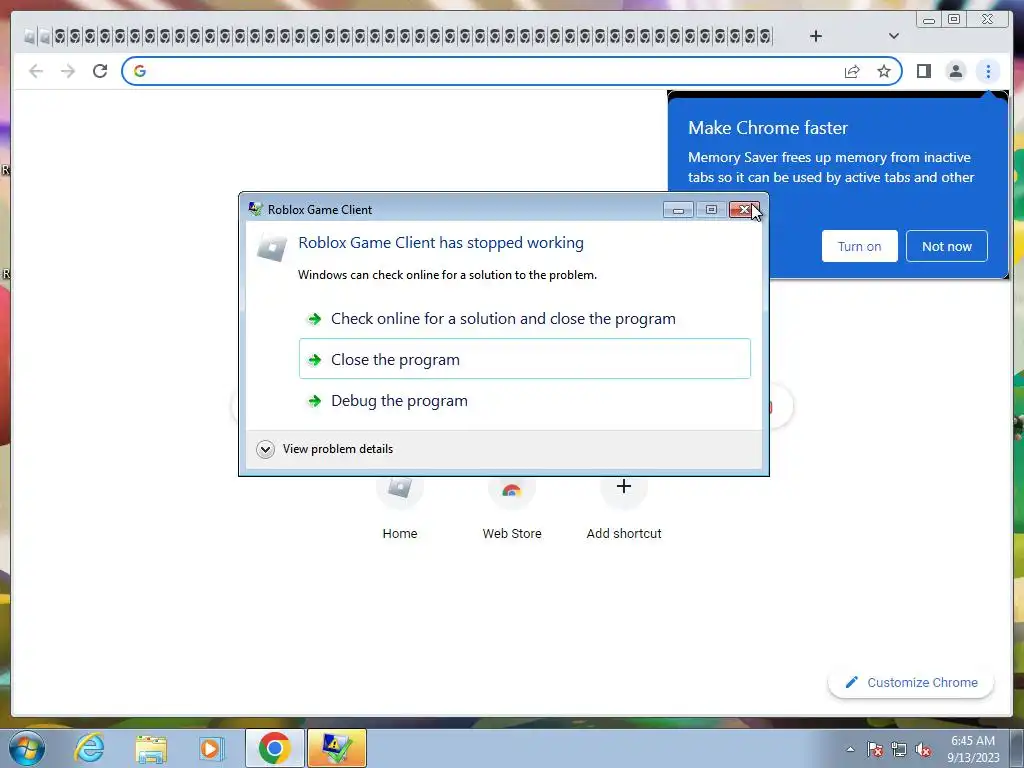Reload the current Chrome page

[x=100, y=71]
